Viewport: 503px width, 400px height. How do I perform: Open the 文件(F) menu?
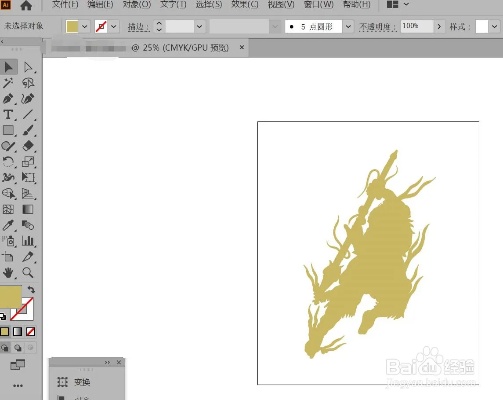pos(65,5)
